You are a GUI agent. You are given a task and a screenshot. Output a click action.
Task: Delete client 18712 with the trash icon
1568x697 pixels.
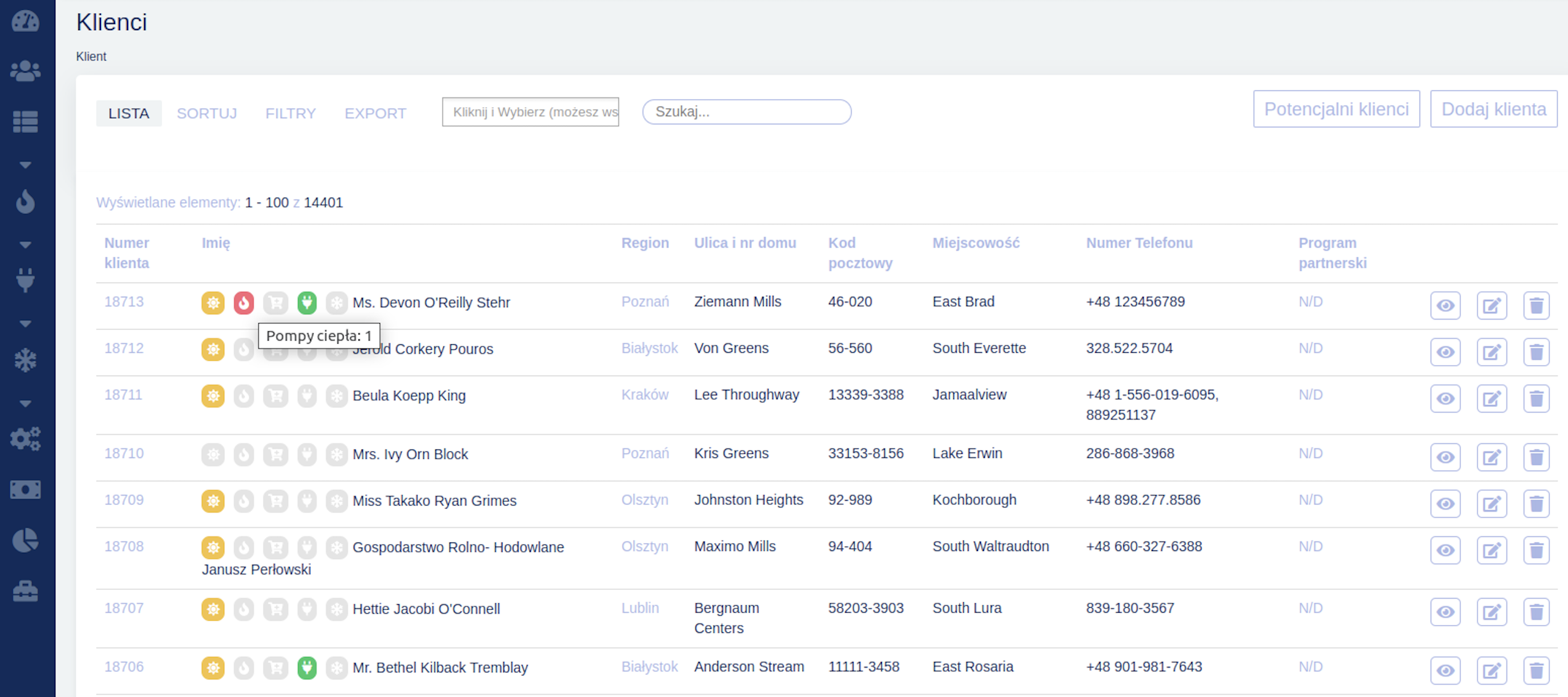[1536, 352]
